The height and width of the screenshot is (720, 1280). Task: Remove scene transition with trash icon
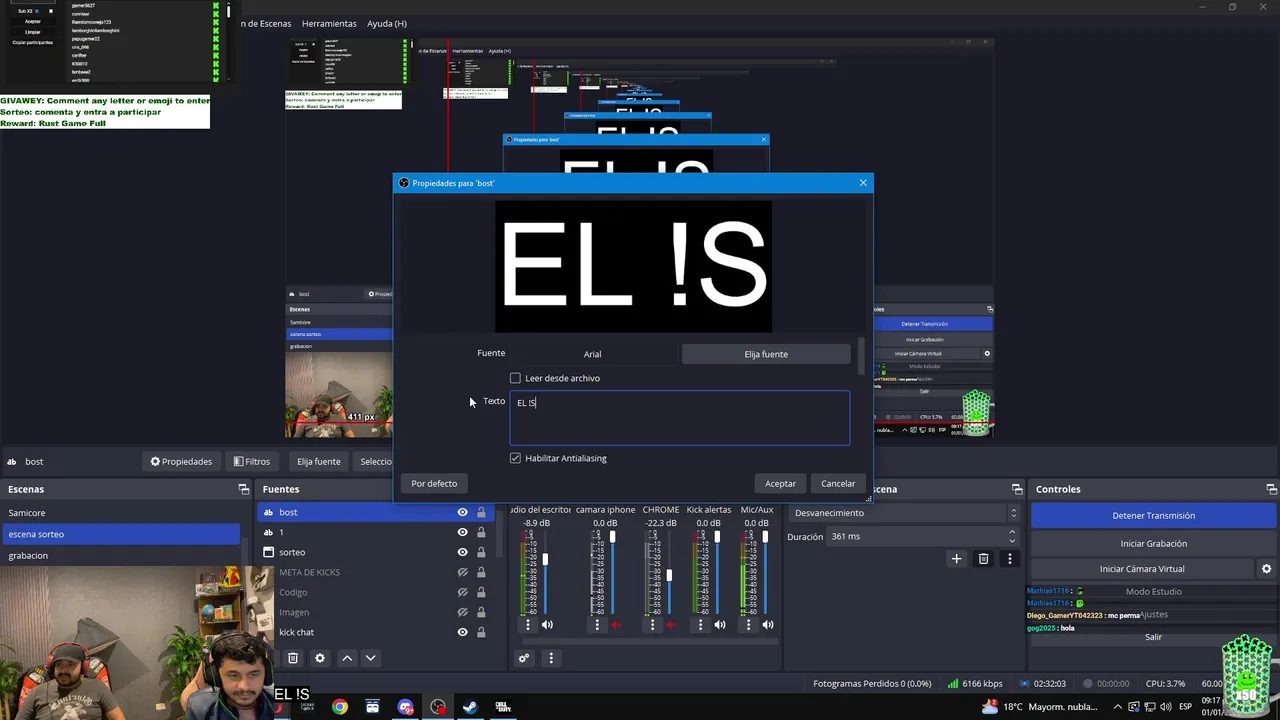[x=983, y=559]
